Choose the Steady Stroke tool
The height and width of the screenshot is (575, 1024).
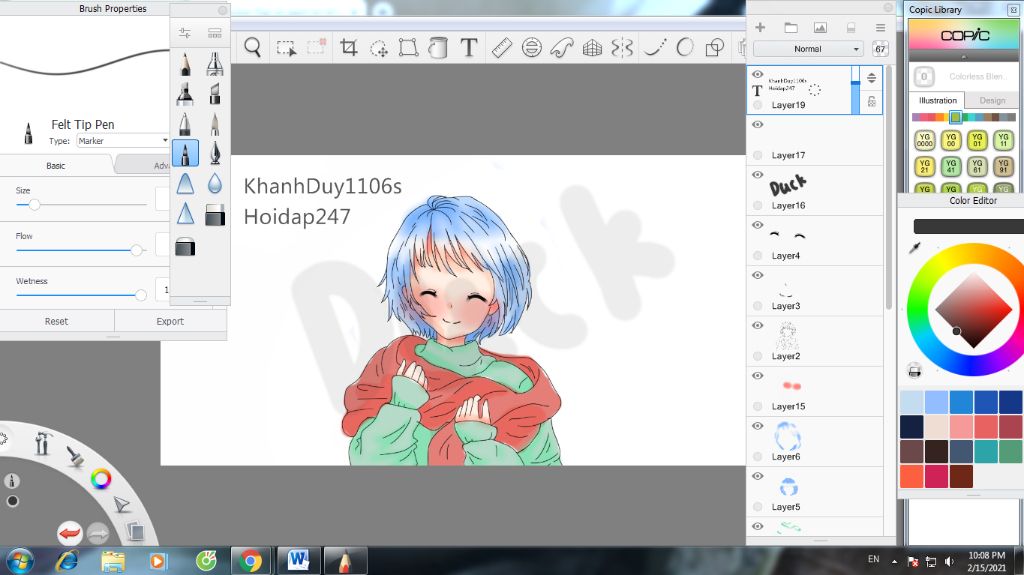click(654, 47)
